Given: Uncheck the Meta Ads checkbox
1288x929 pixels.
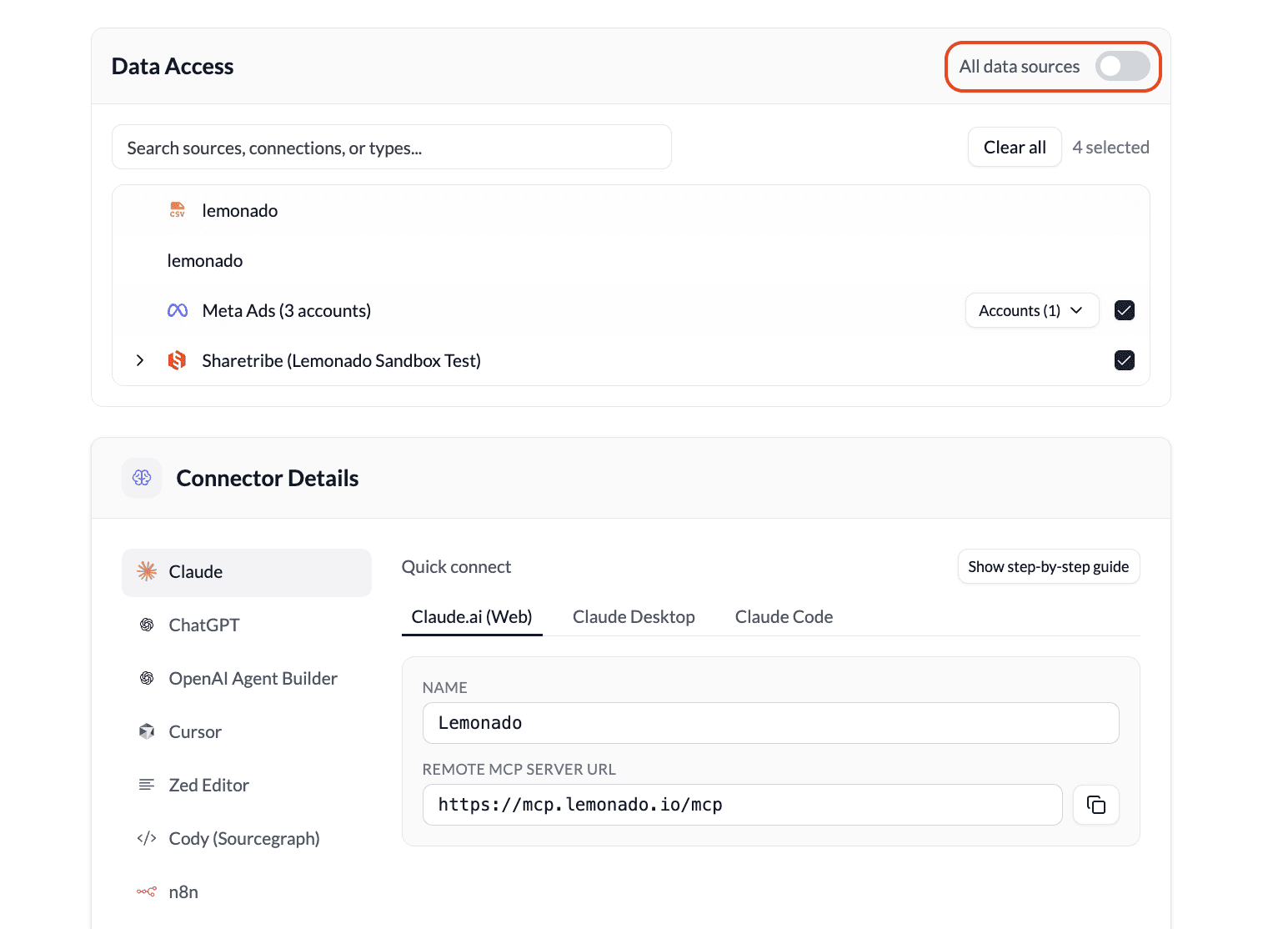Looking at the screenshot, I should [1124, 311].
